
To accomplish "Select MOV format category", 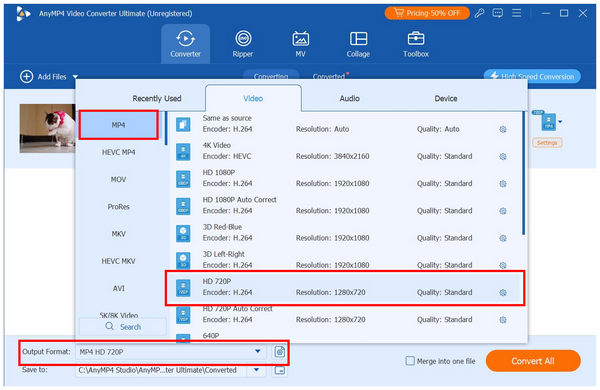I will 118,179.
